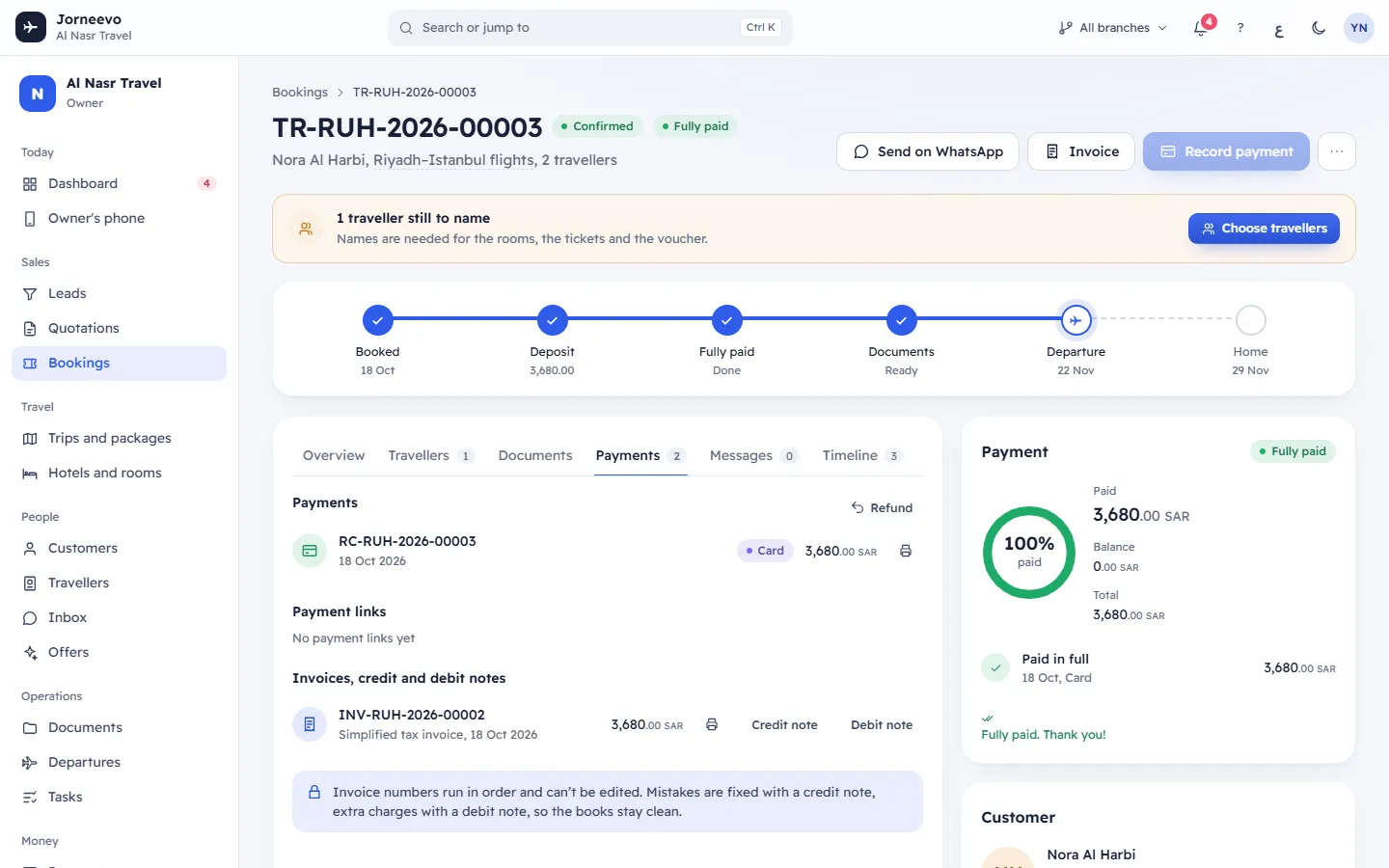Viewport: 1389px width, 868px height.
Task: Create a Debit note for the invoice
Action: pyautogui.click(x=882, y=724)
